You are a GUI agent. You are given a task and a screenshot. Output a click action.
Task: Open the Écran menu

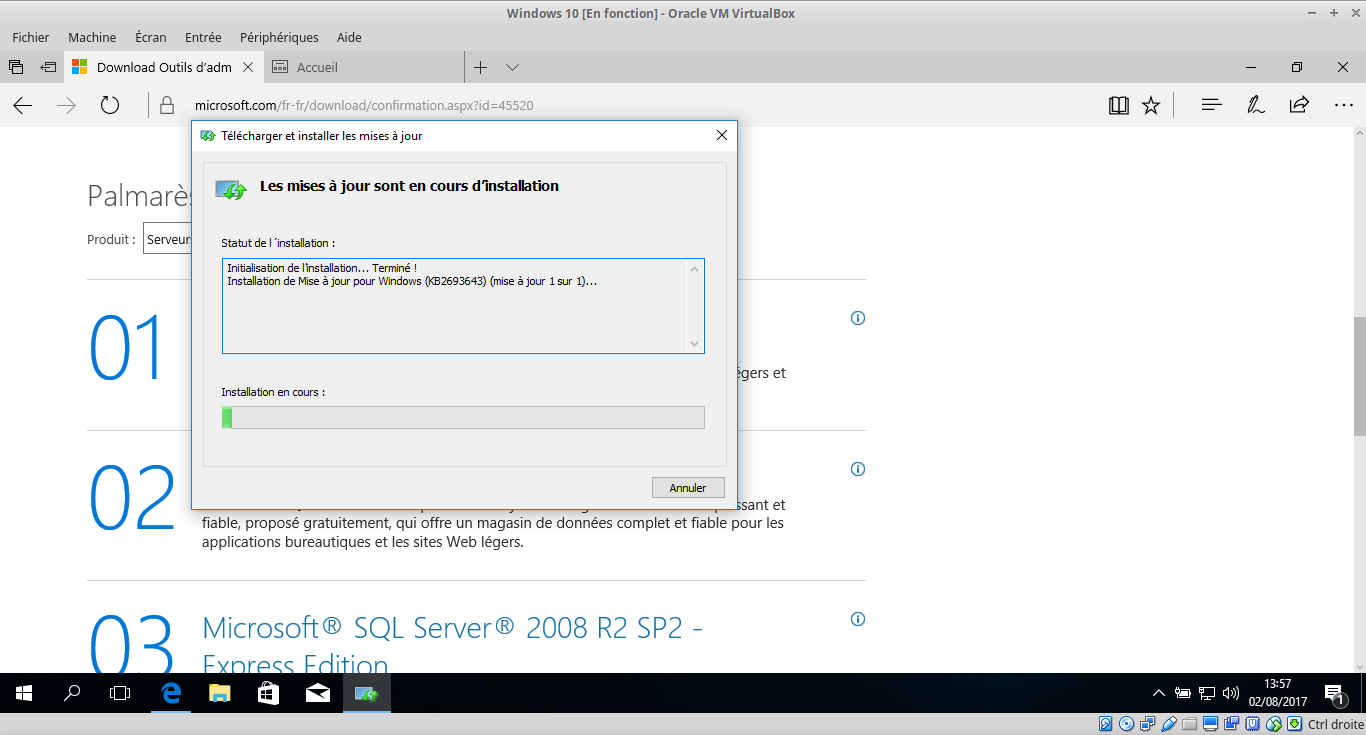coord(151,37)
